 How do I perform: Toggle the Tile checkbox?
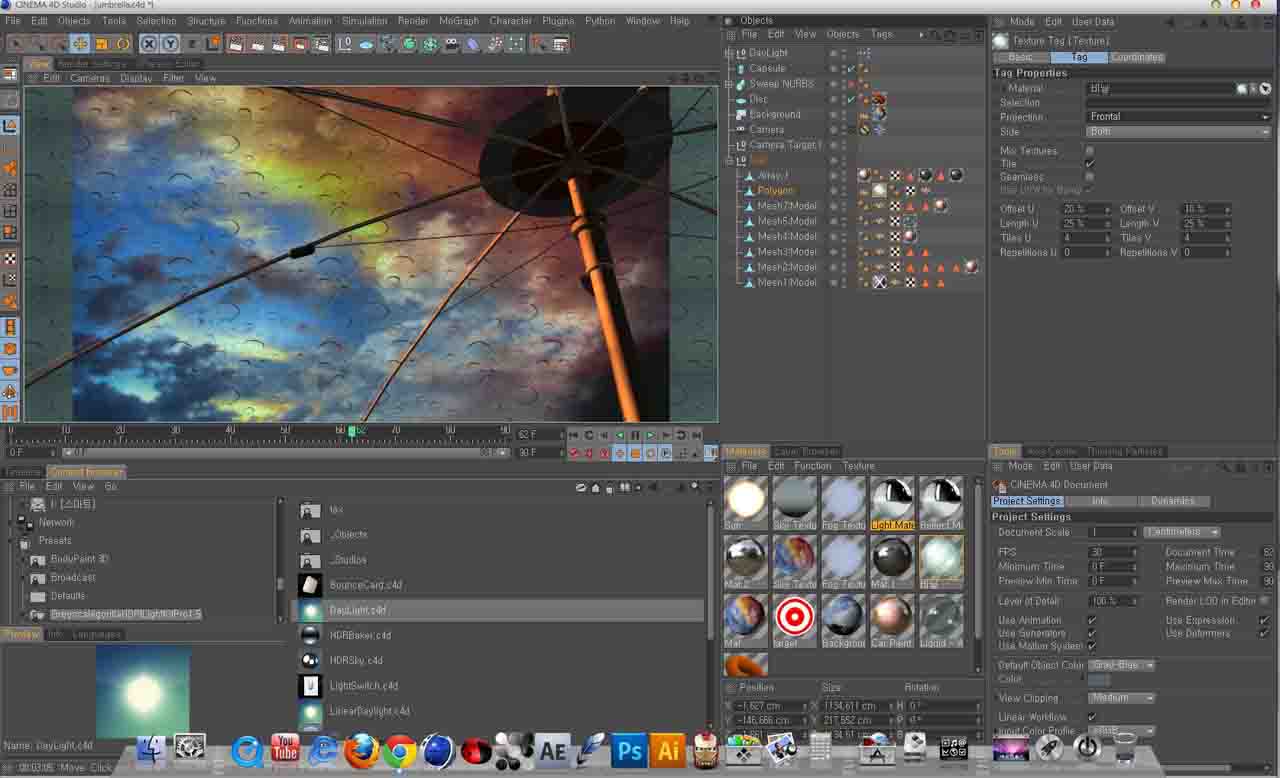coord(1090,163)
